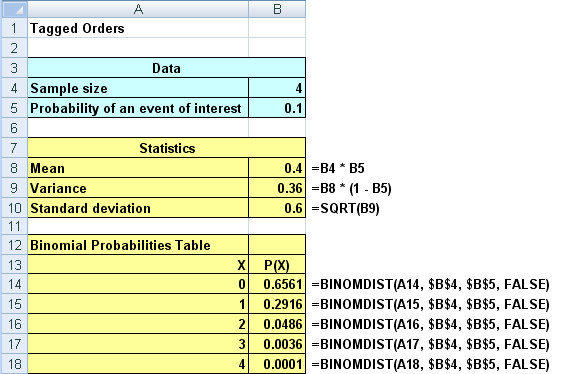Click the BINOMDIST(A15...) formula annotation
The image size is (577, 374).
[x=431, y=304]
